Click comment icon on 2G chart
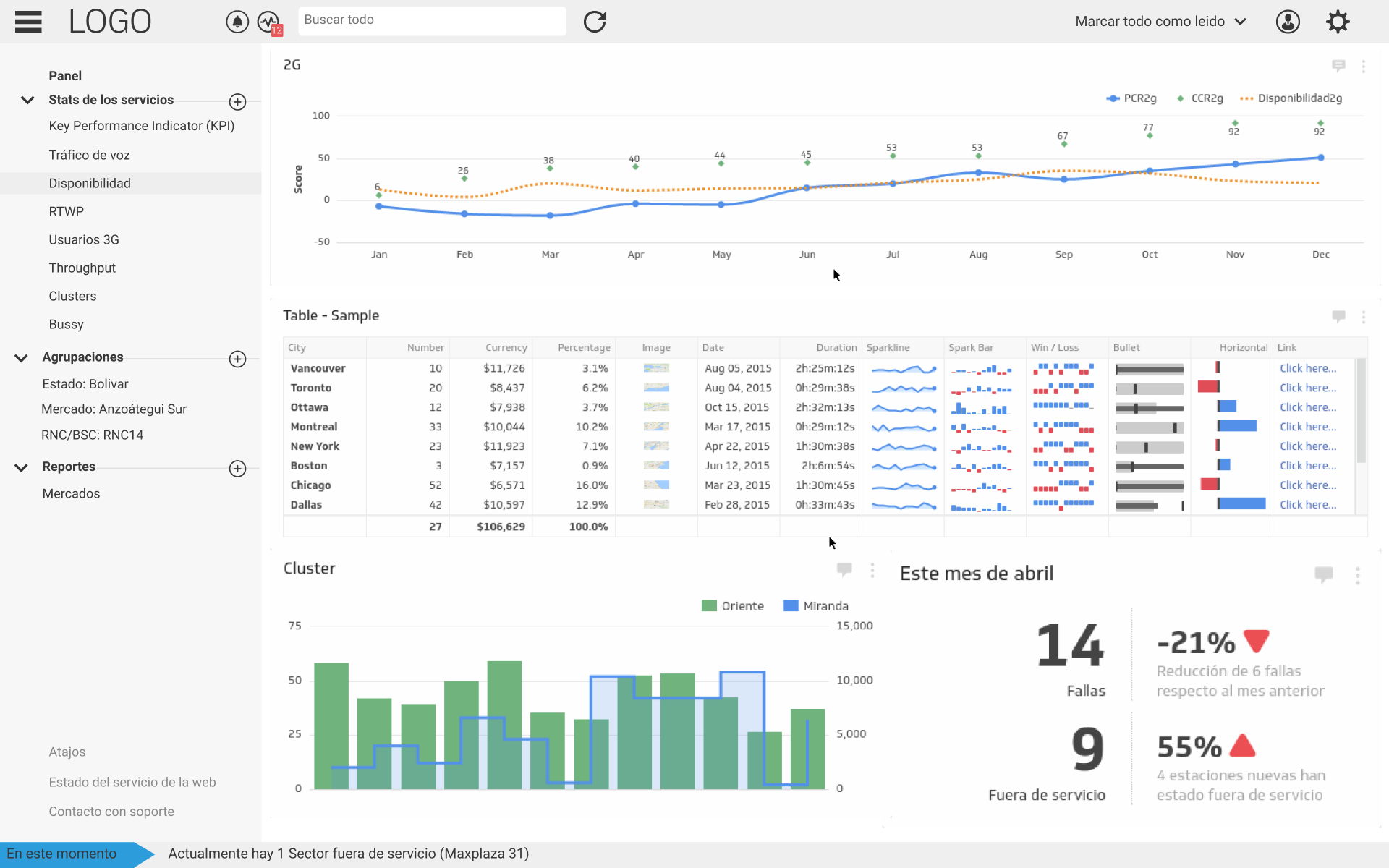The image size is (1389, 868). (1338, 66)
